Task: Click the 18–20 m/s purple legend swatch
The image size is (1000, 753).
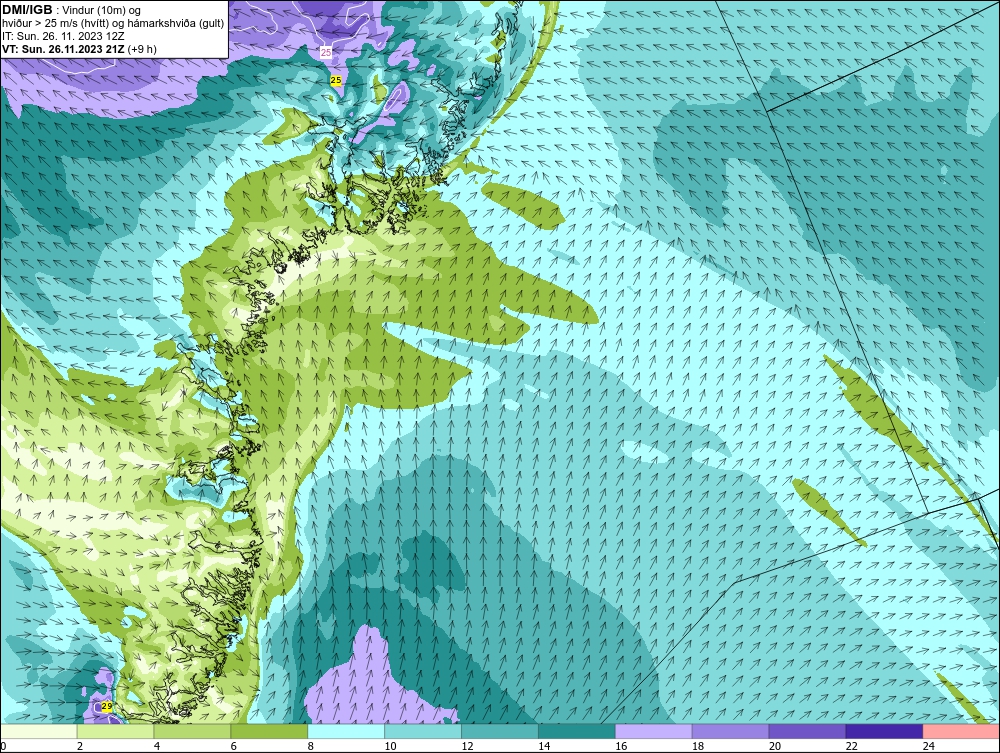Action: (x=730, y=731)
